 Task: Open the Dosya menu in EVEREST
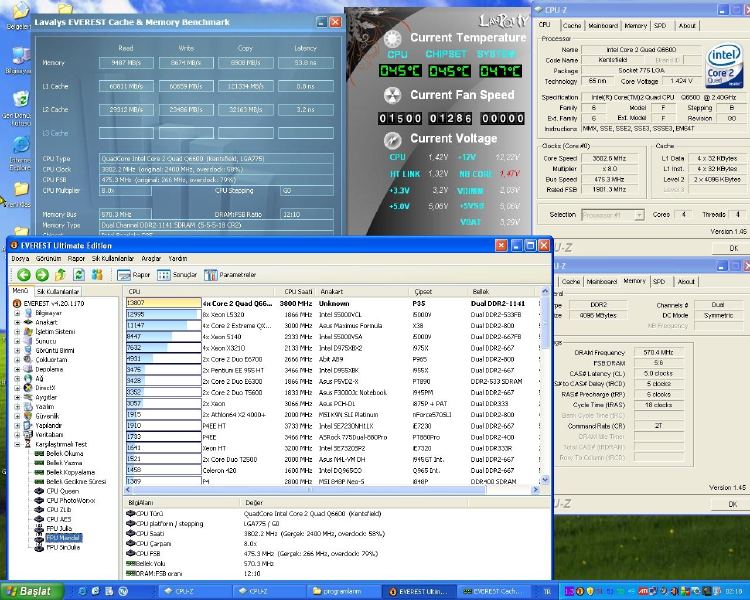[20, 258]
